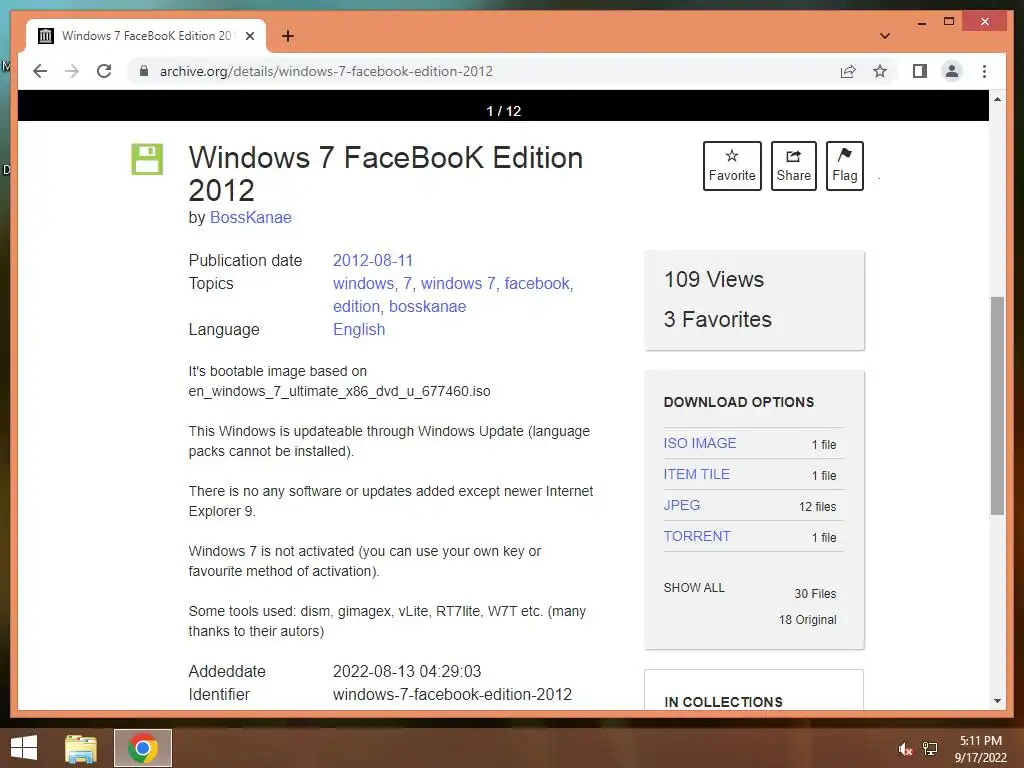The image size is (1024, 768).
Task: Open the BossKanae author link
Action: click(x=250, y=217)
